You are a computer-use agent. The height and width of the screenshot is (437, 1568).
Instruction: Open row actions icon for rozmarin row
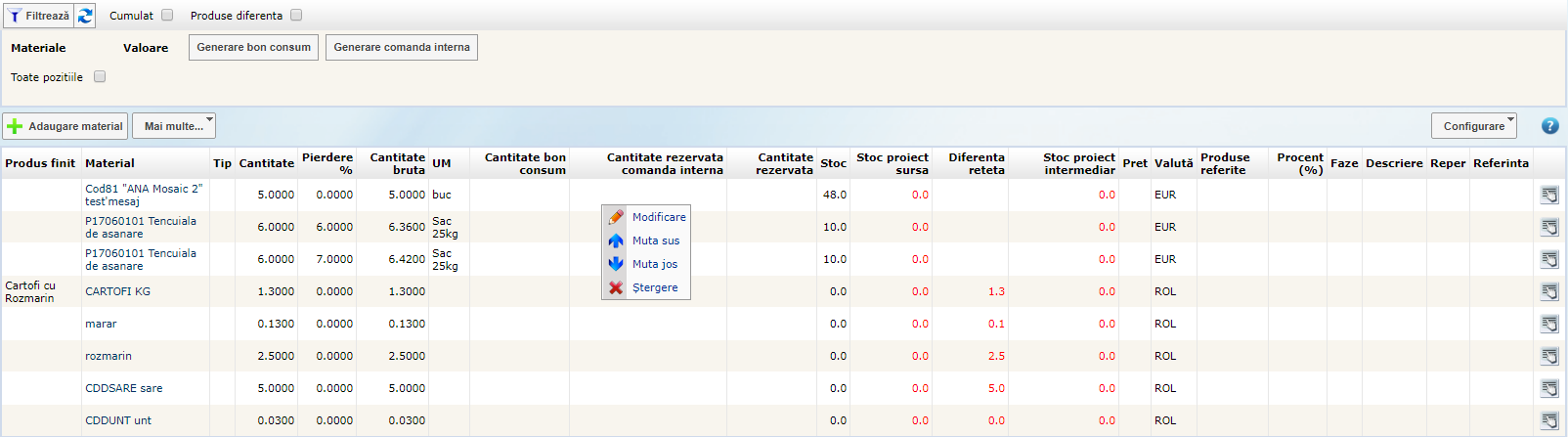[x=1549, y=356]
